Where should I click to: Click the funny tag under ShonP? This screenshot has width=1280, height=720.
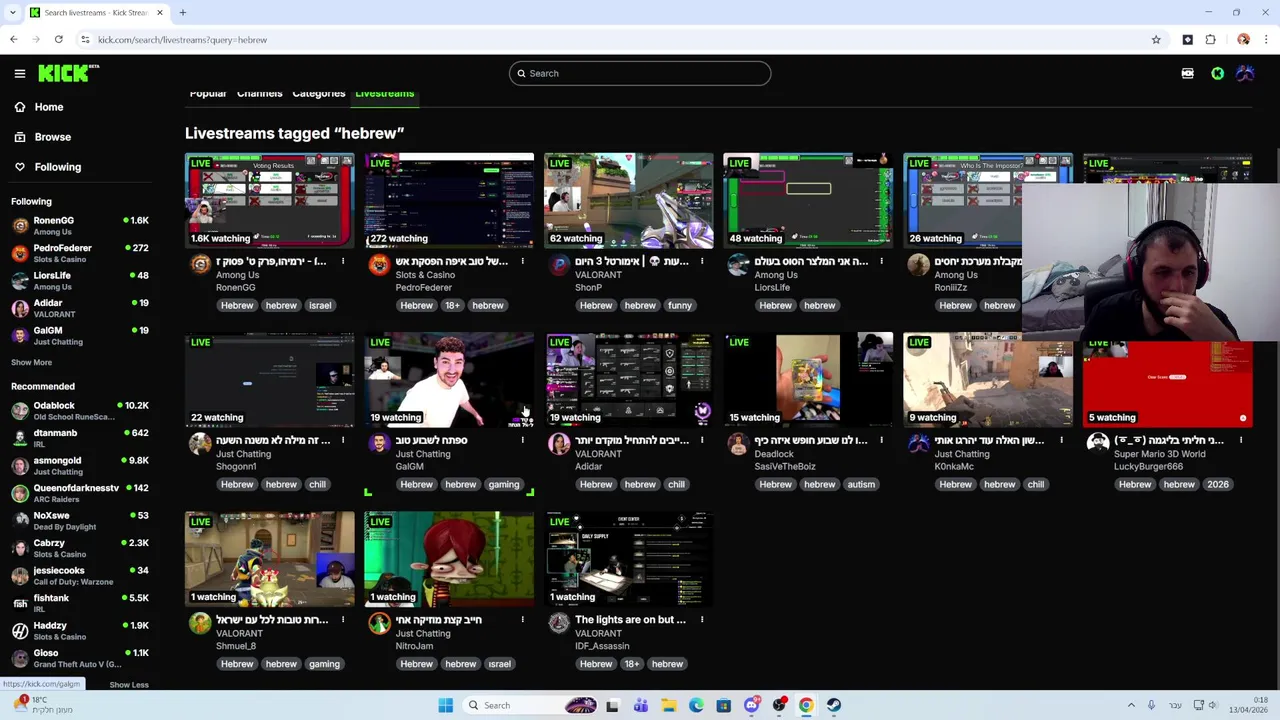680,306
